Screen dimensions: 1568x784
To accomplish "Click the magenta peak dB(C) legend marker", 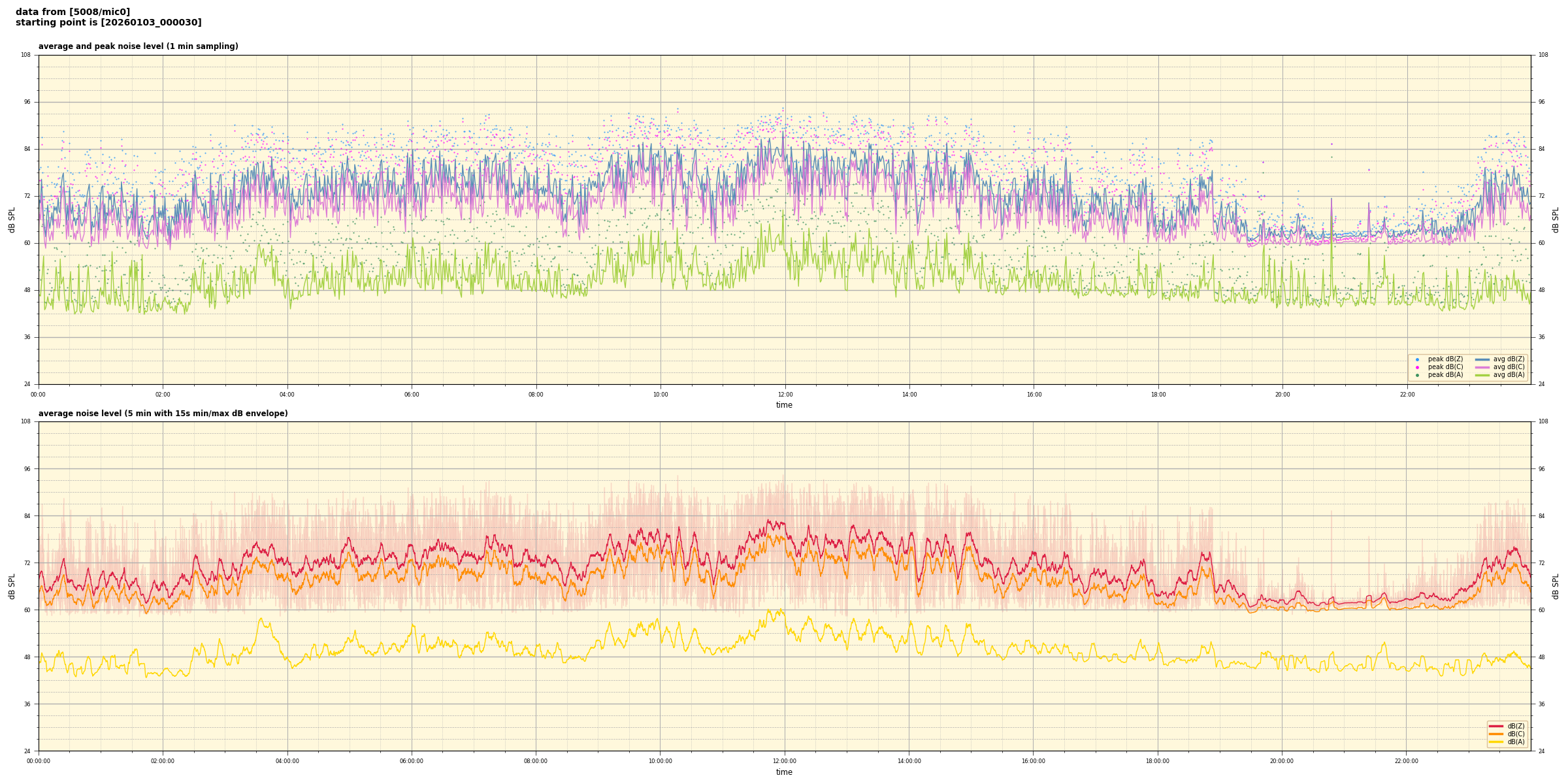I will pyautogui.click(x=1417, y=367).
